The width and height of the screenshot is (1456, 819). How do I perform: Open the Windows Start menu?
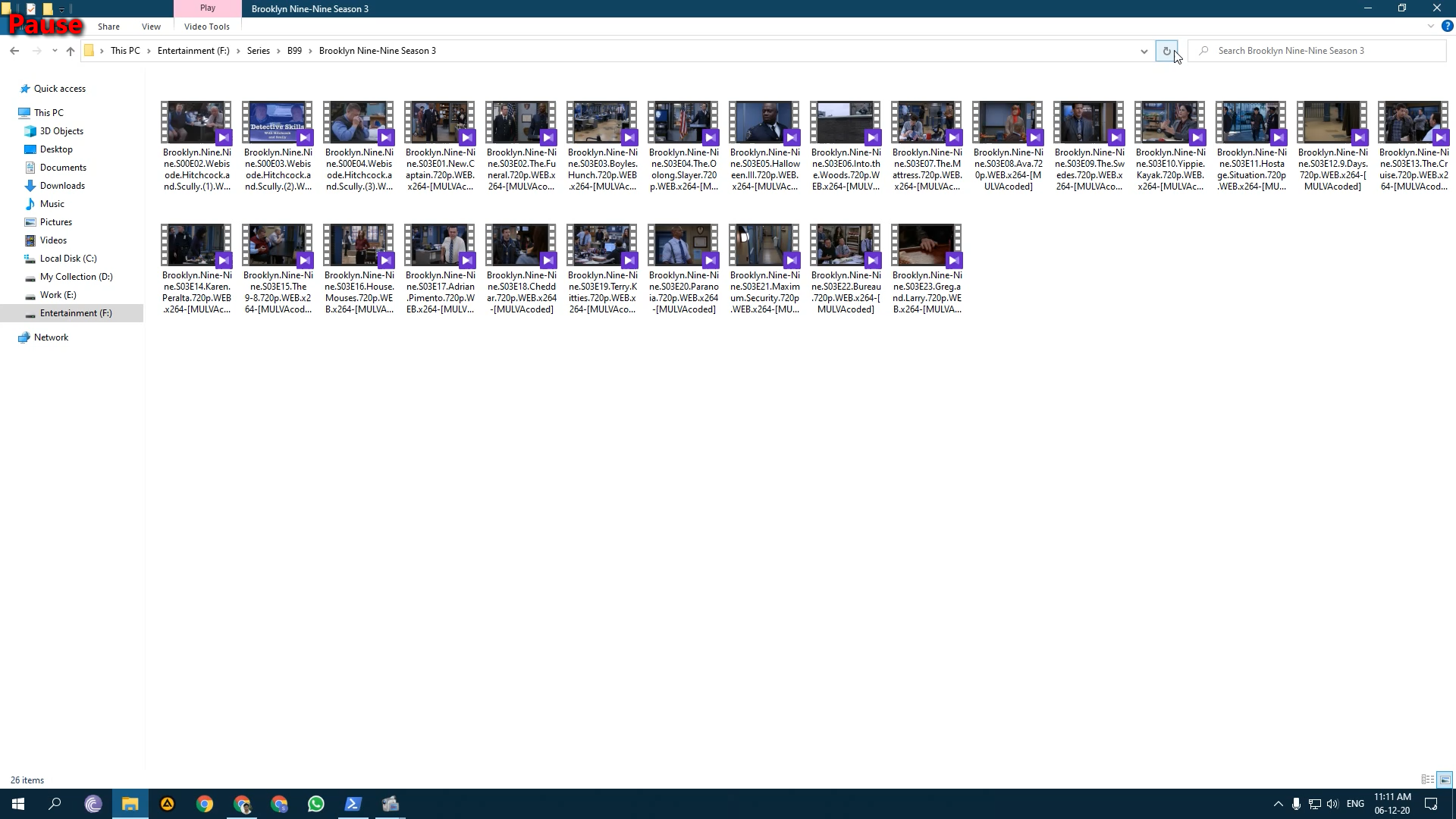18,804
